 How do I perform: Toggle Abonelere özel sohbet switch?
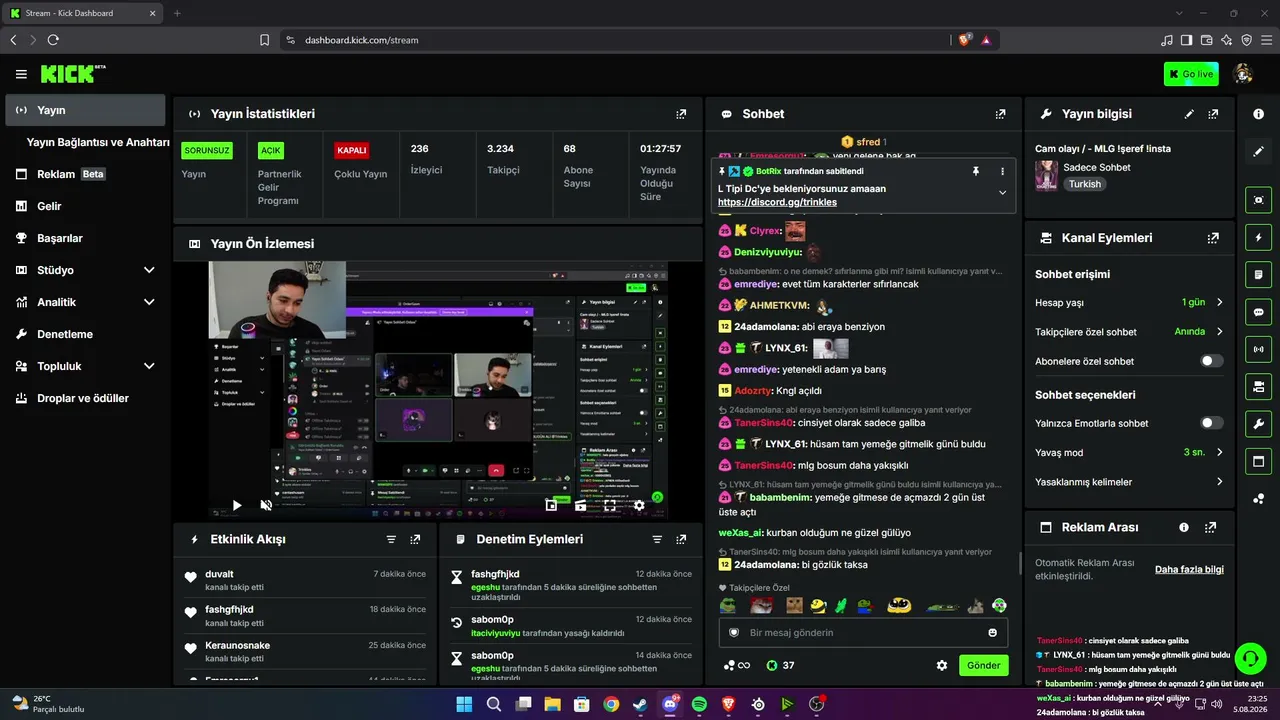point(1211,361)
